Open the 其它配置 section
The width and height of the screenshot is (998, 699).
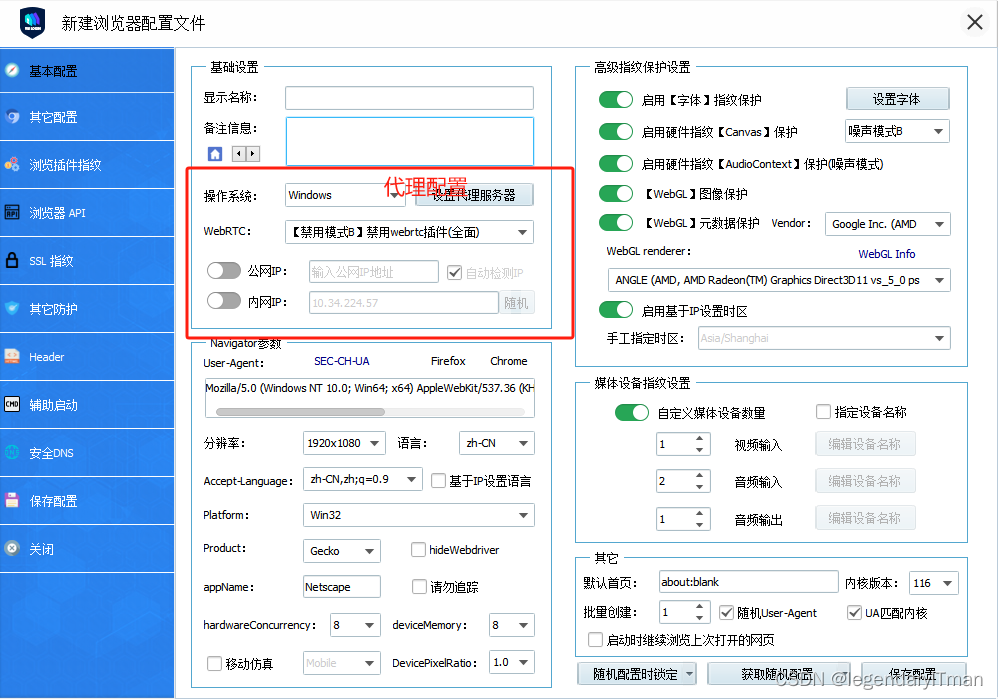tap(87, 117)
